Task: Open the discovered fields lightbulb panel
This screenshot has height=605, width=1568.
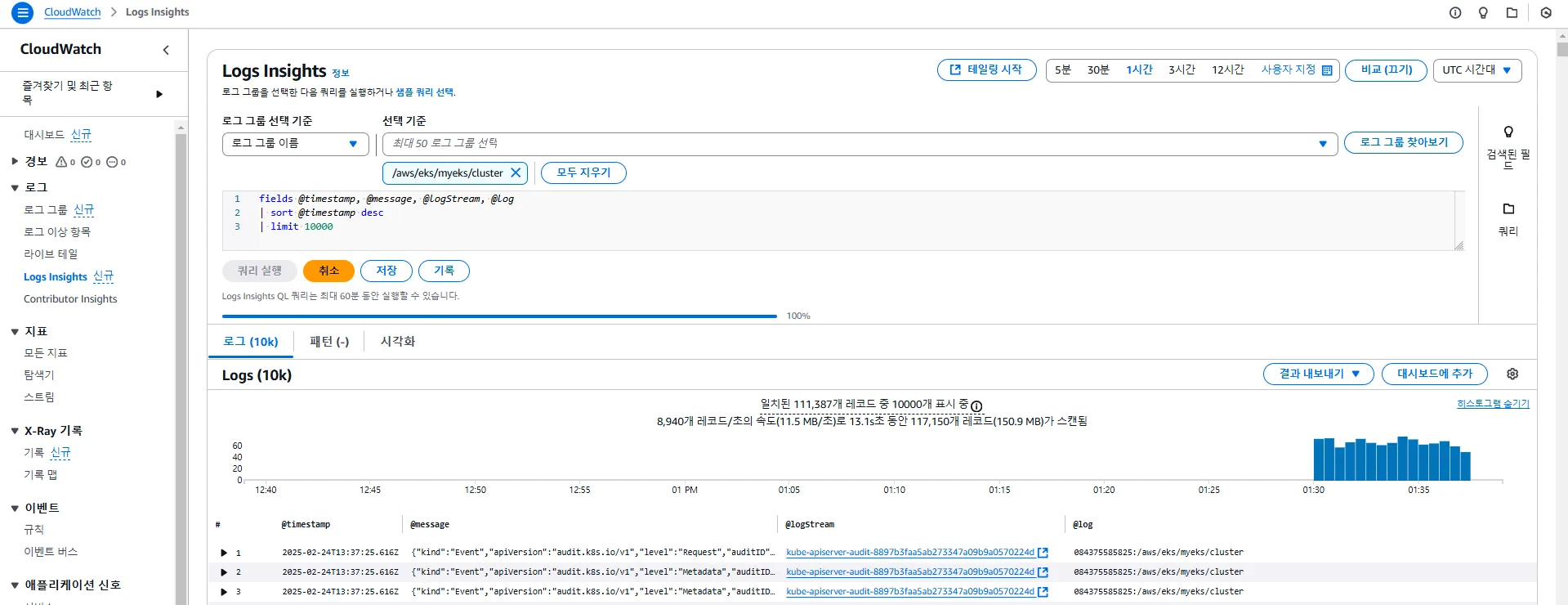Action: (1508, 132)
